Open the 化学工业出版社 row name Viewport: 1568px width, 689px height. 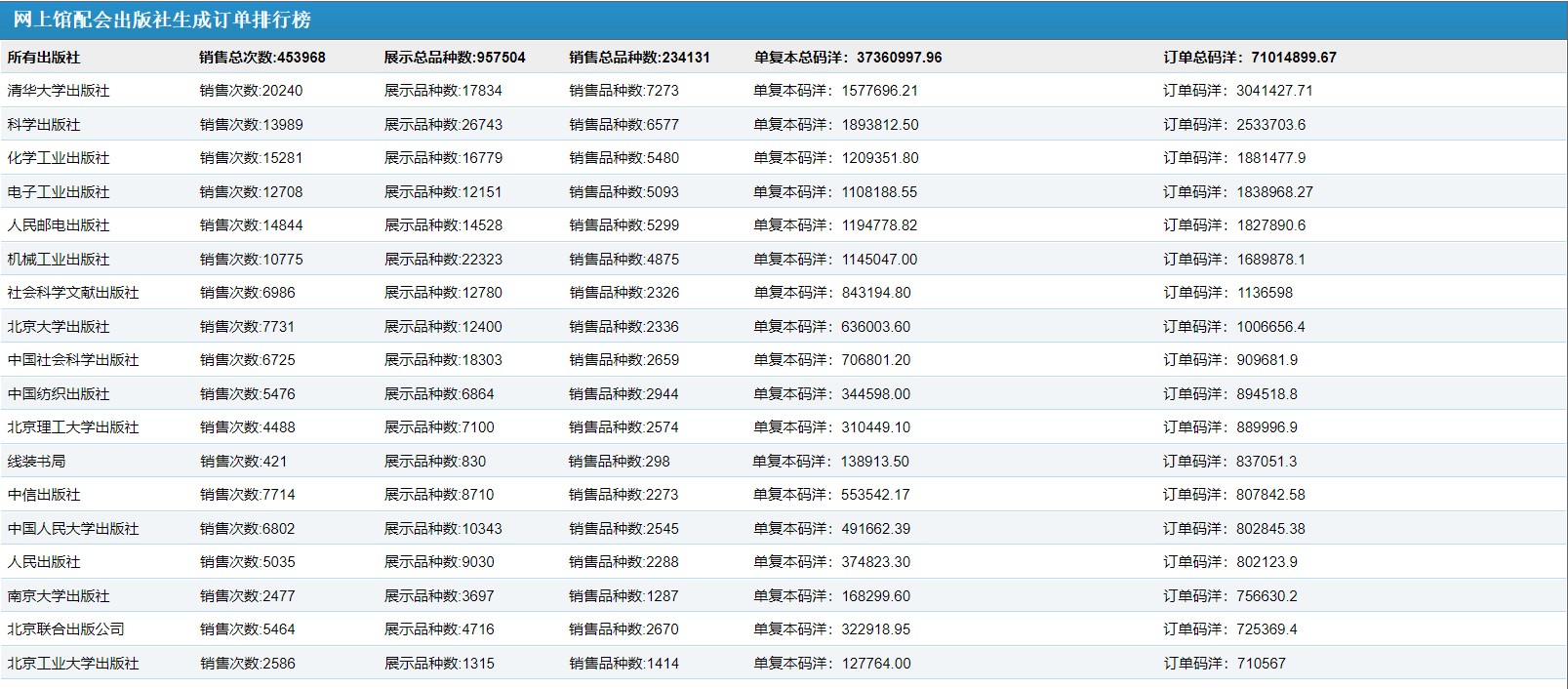click(59, 158)
